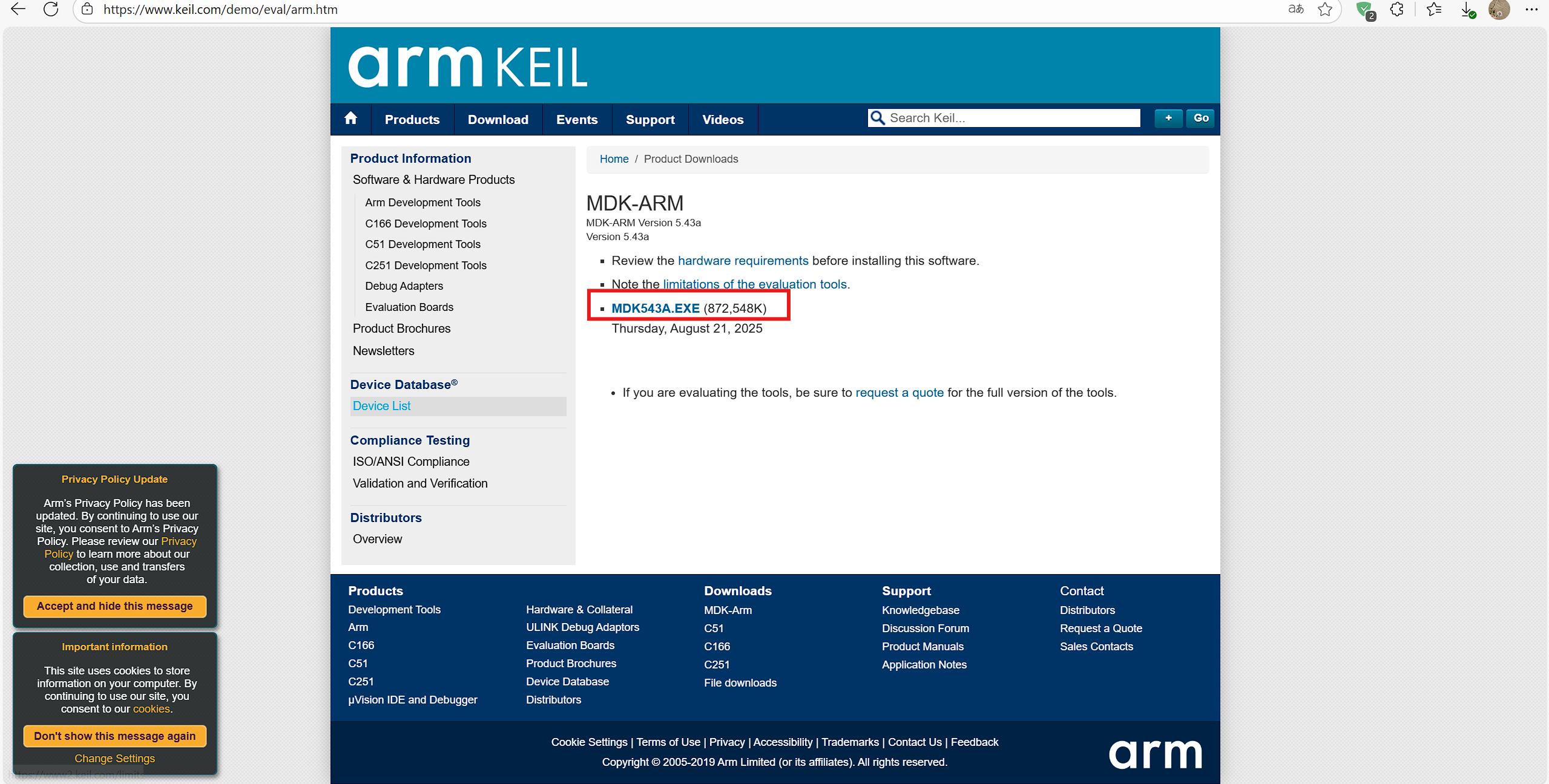Open footer Discussion Forum link
Screen dimensions: 1549x784
[925, 629]
